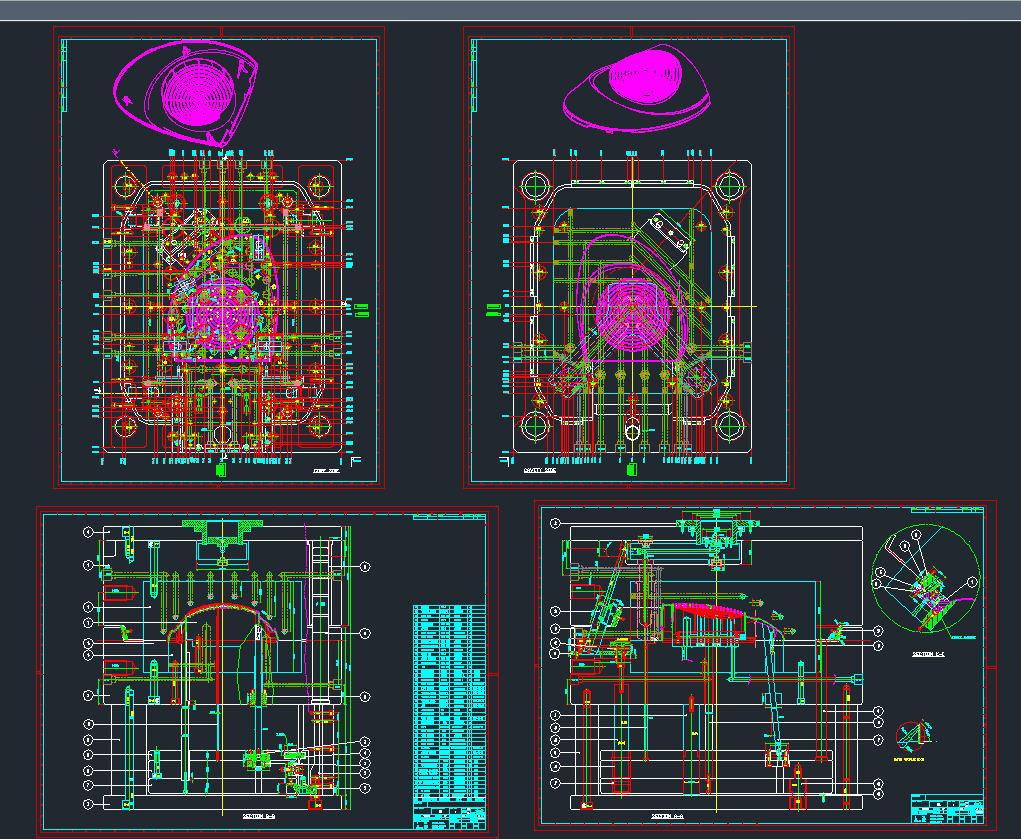Click green marker below core side view
This screenshot has width=1021, height=839.
pyautogui.click(x=221, y=470)
